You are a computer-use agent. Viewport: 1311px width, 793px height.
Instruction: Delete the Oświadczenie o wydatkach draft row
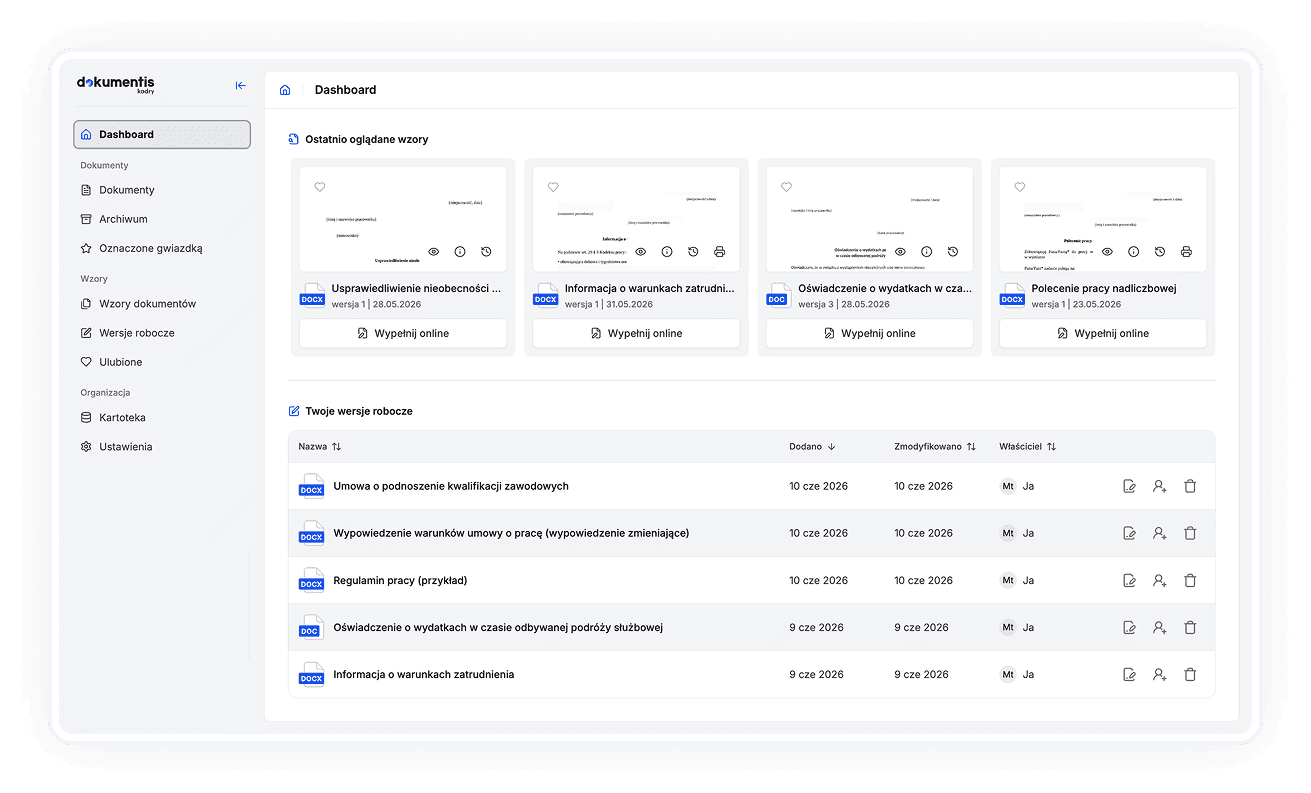point(1190,628)
